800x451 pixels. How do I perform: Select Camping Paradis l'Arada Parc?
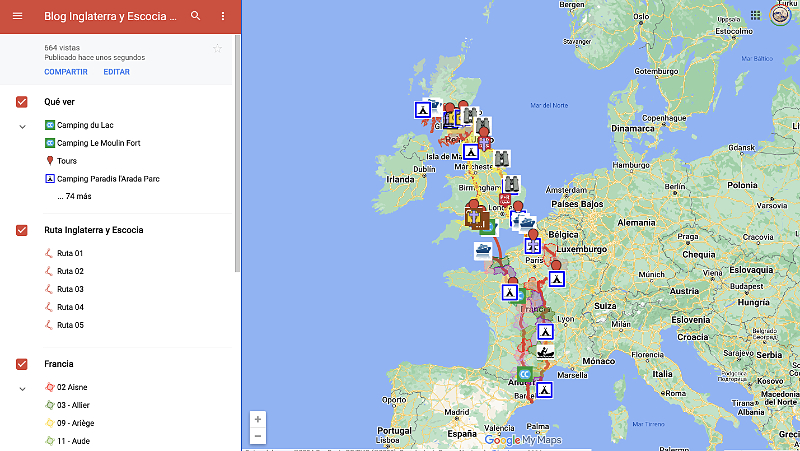(x=108, y=179)
